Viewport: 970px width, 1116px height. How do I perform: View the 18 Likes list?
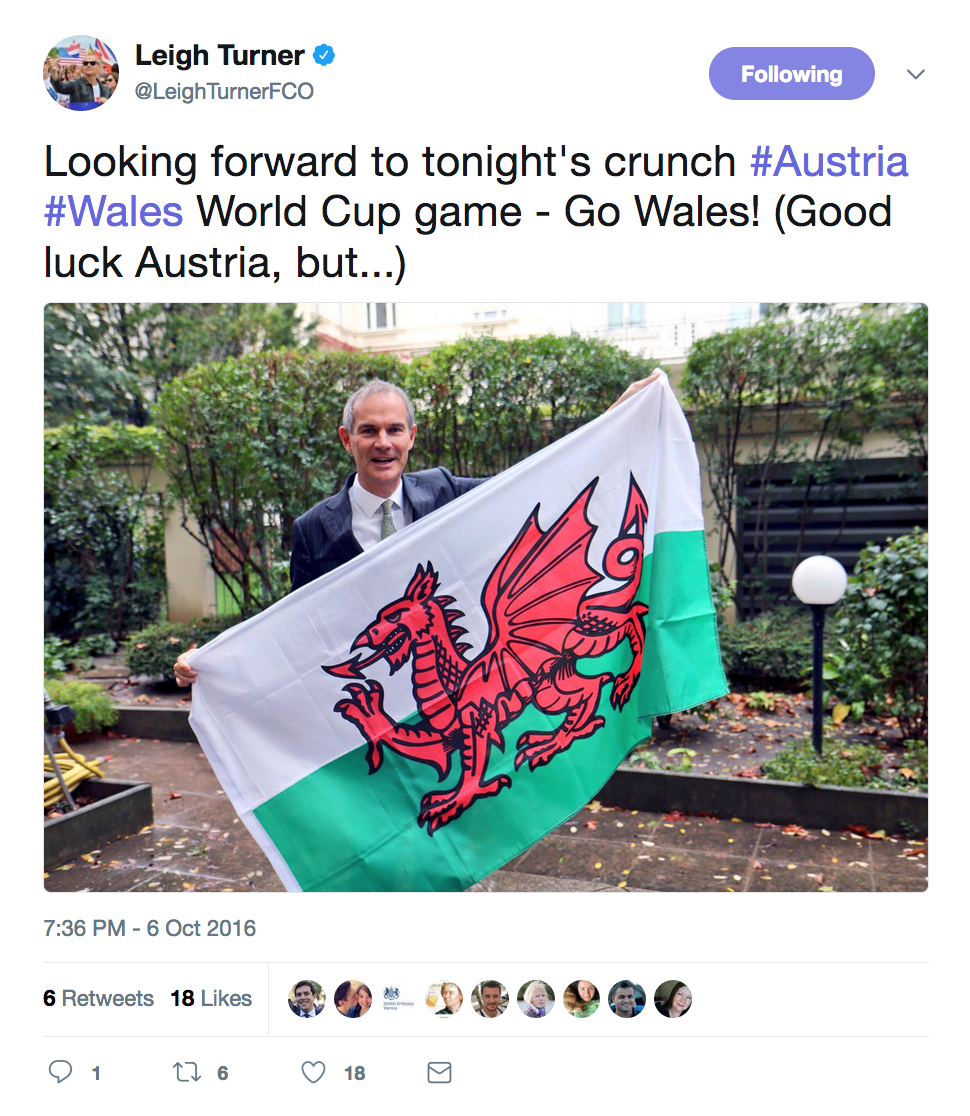211,998
